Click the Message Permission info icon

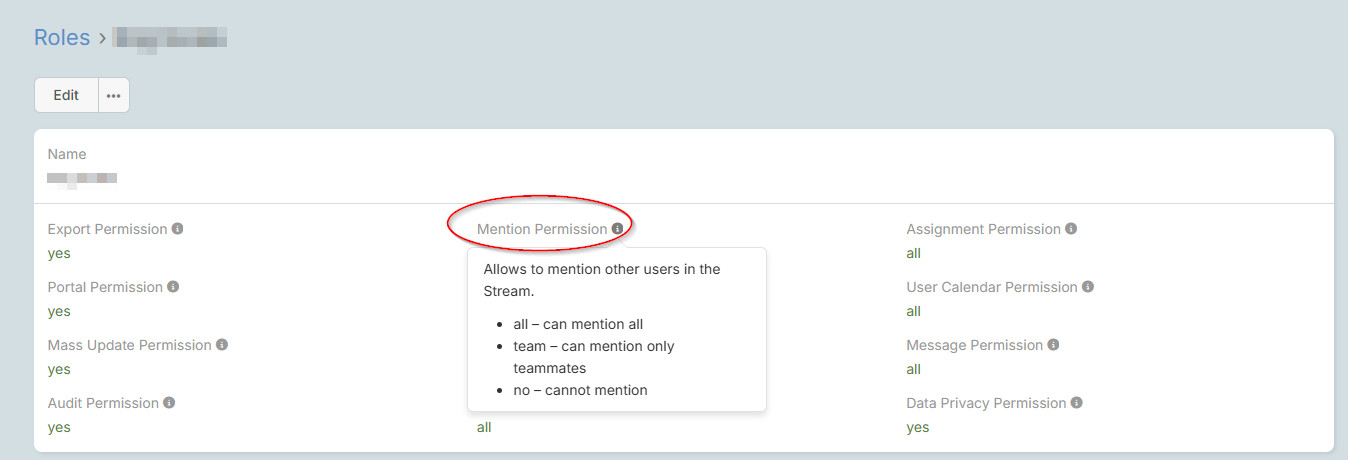coord(1053,345)
